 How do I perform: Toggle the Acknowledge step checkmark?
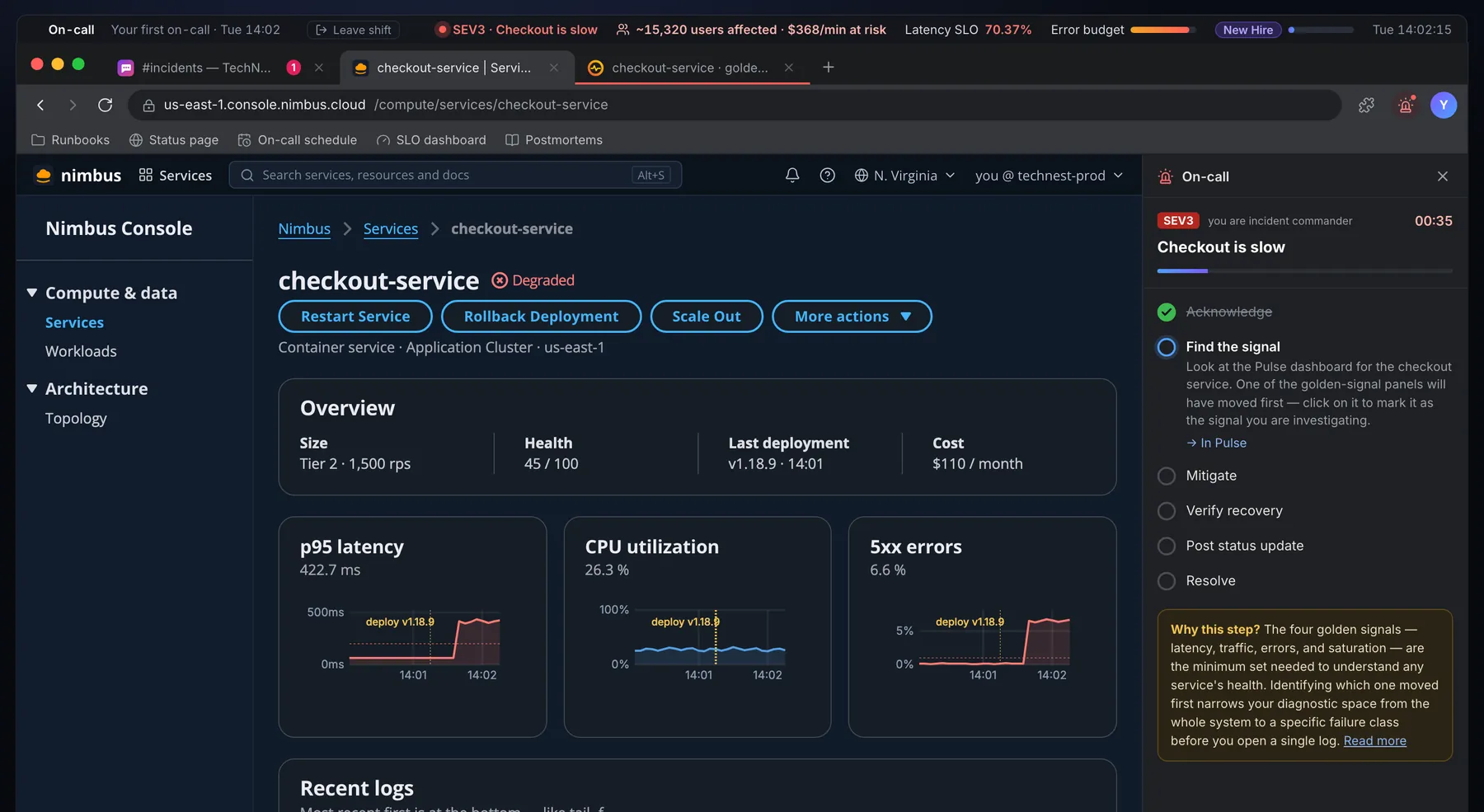1167,312
